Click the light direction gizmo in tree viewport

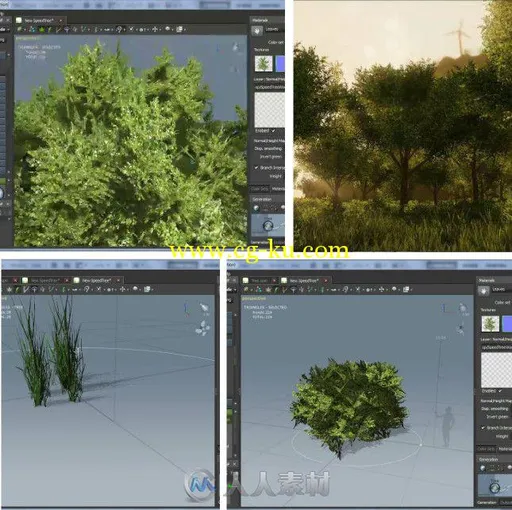235,47
